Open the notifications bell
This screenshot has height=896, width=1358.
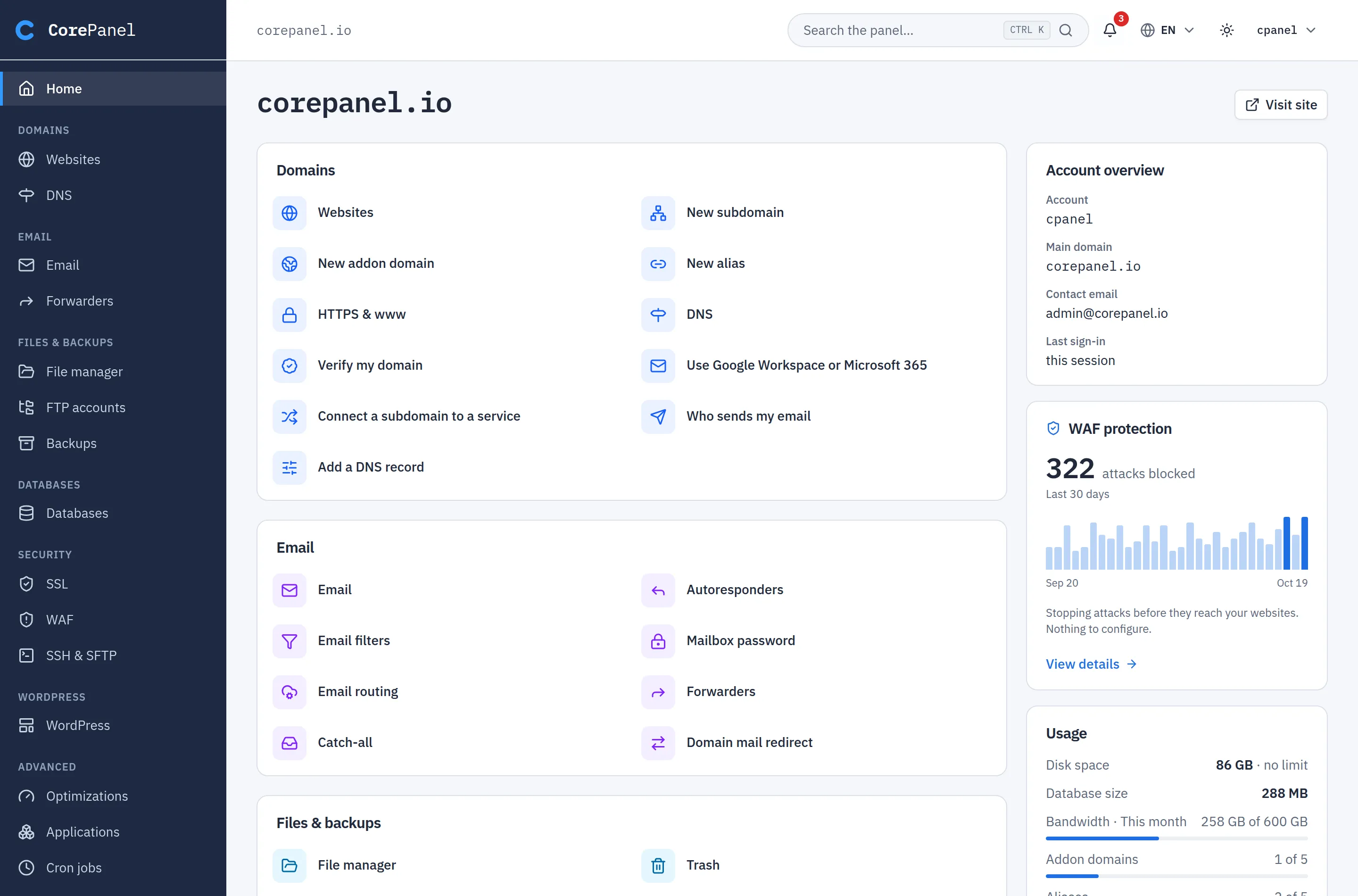(1110, 30)
